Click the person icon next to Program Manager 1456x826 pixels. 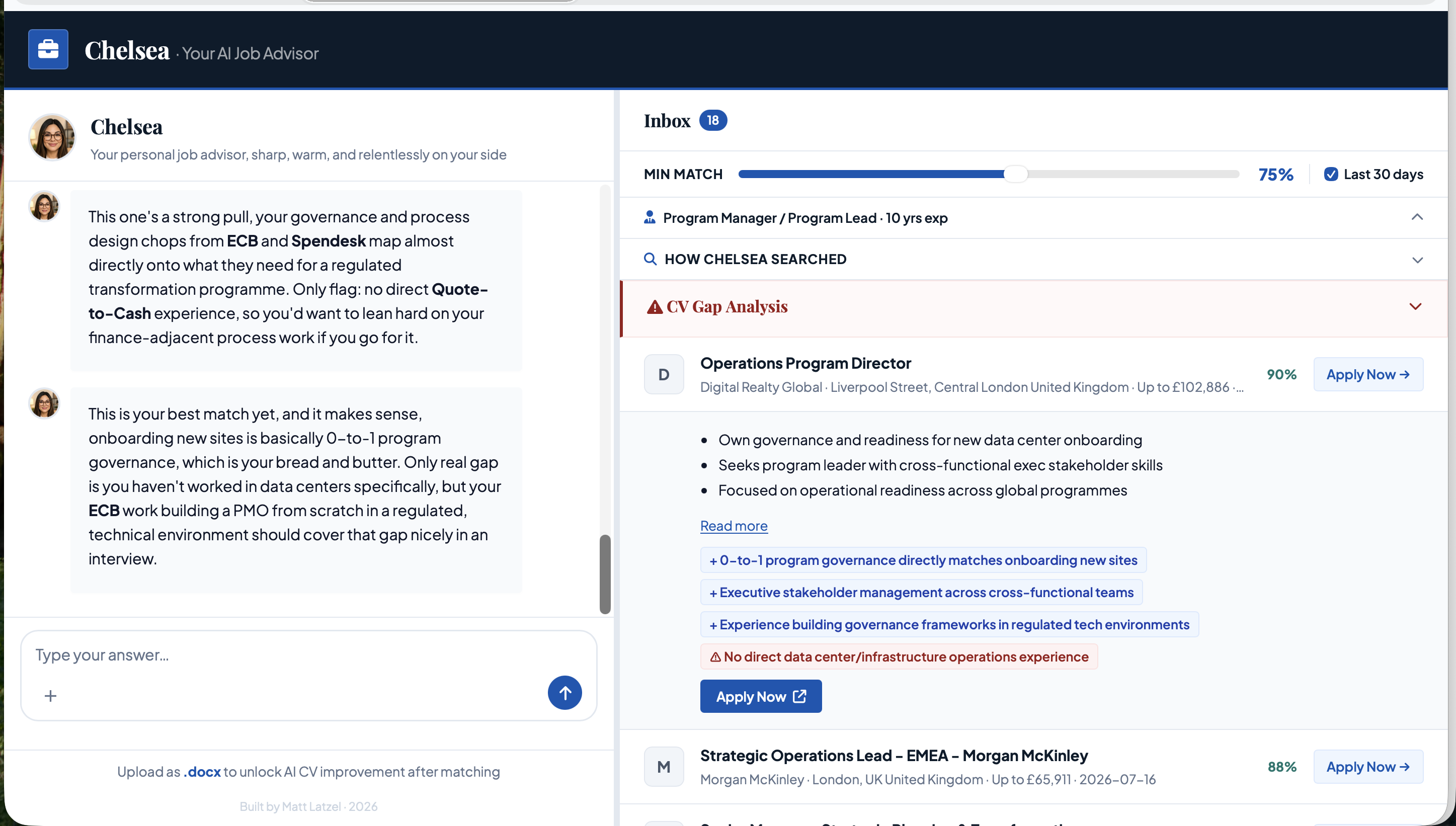pyautogui.click(x=650, y=217)
